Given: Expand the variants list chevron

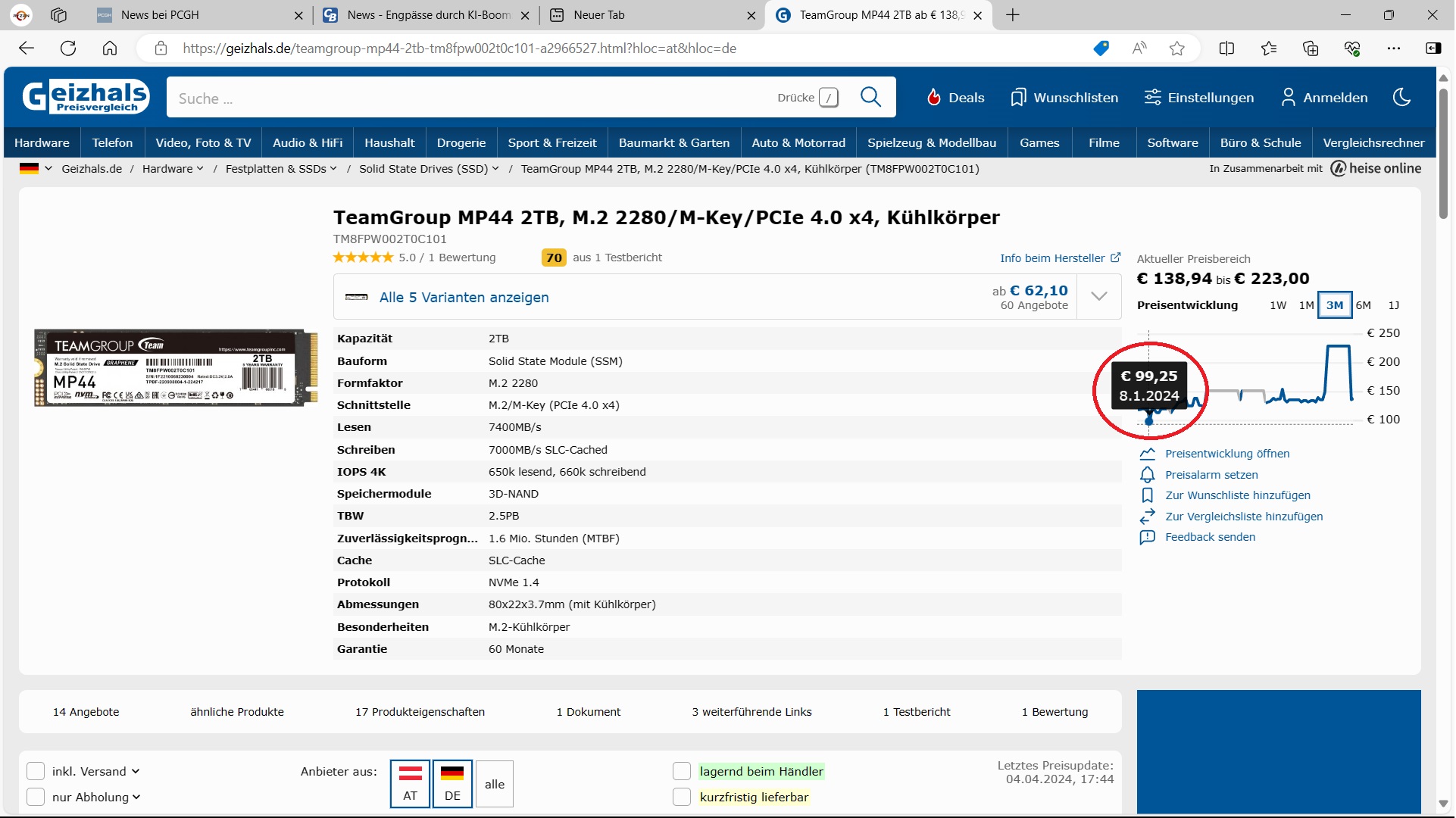Looking at the screenshot, I should (x=1098, y=296).
